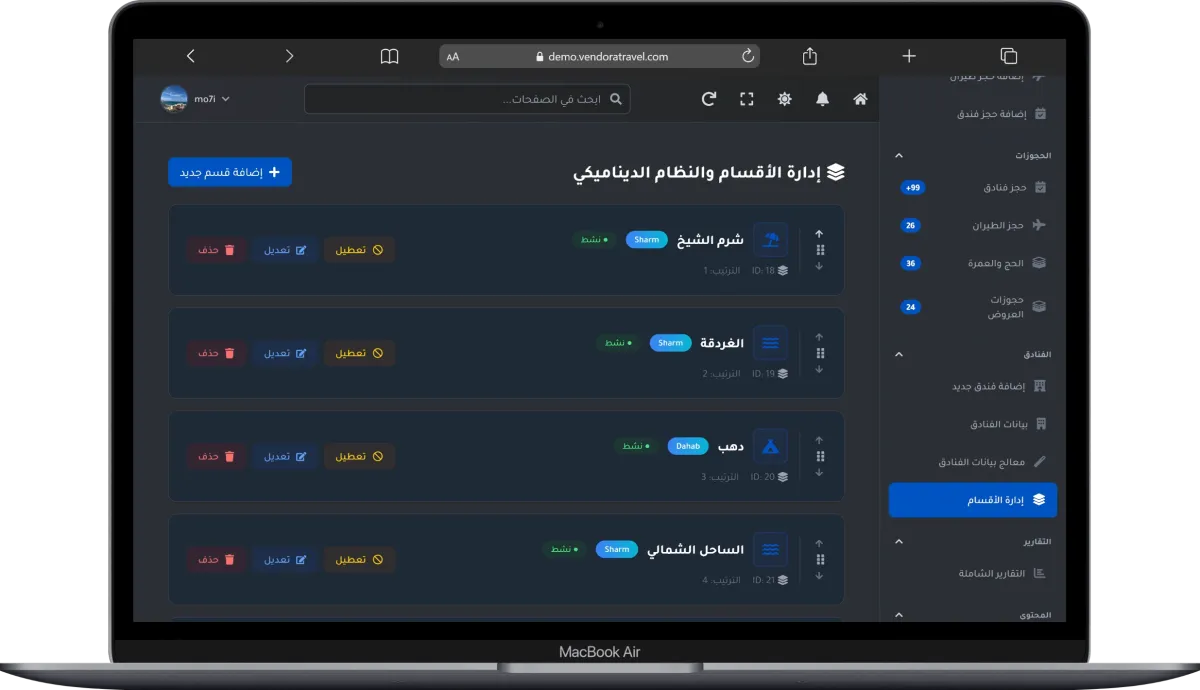Click drag handle of دهب row
The height and width of the screenshot is (690, 1200).
(820, 456)
